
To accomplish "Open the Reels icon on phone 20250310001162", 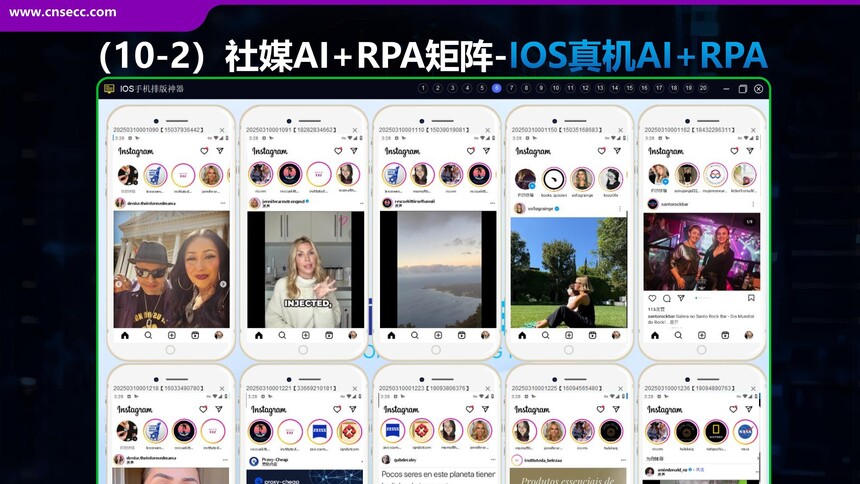I will pyautogui.click(x=725, y=335).
